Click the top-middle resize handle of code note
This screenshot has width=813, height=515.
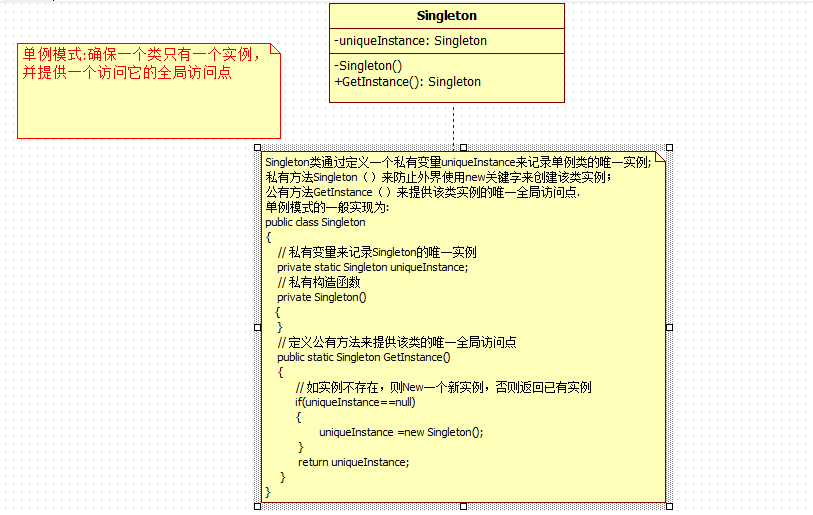coord(463,148)
